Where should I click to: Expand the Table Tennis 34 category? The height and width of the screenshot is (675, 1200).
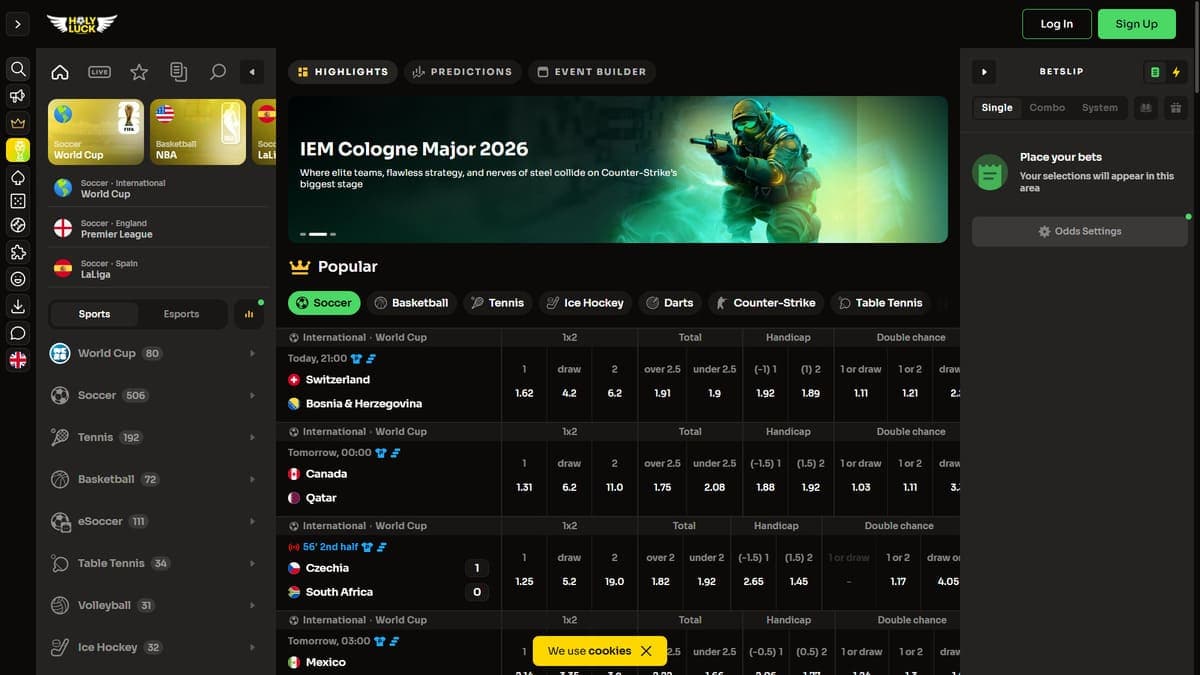(156, 563)
